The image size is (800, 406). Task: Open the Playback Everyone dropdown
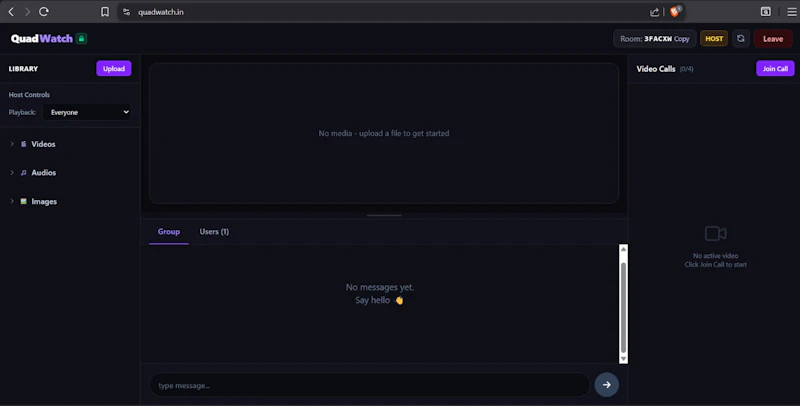click(87, 112)
